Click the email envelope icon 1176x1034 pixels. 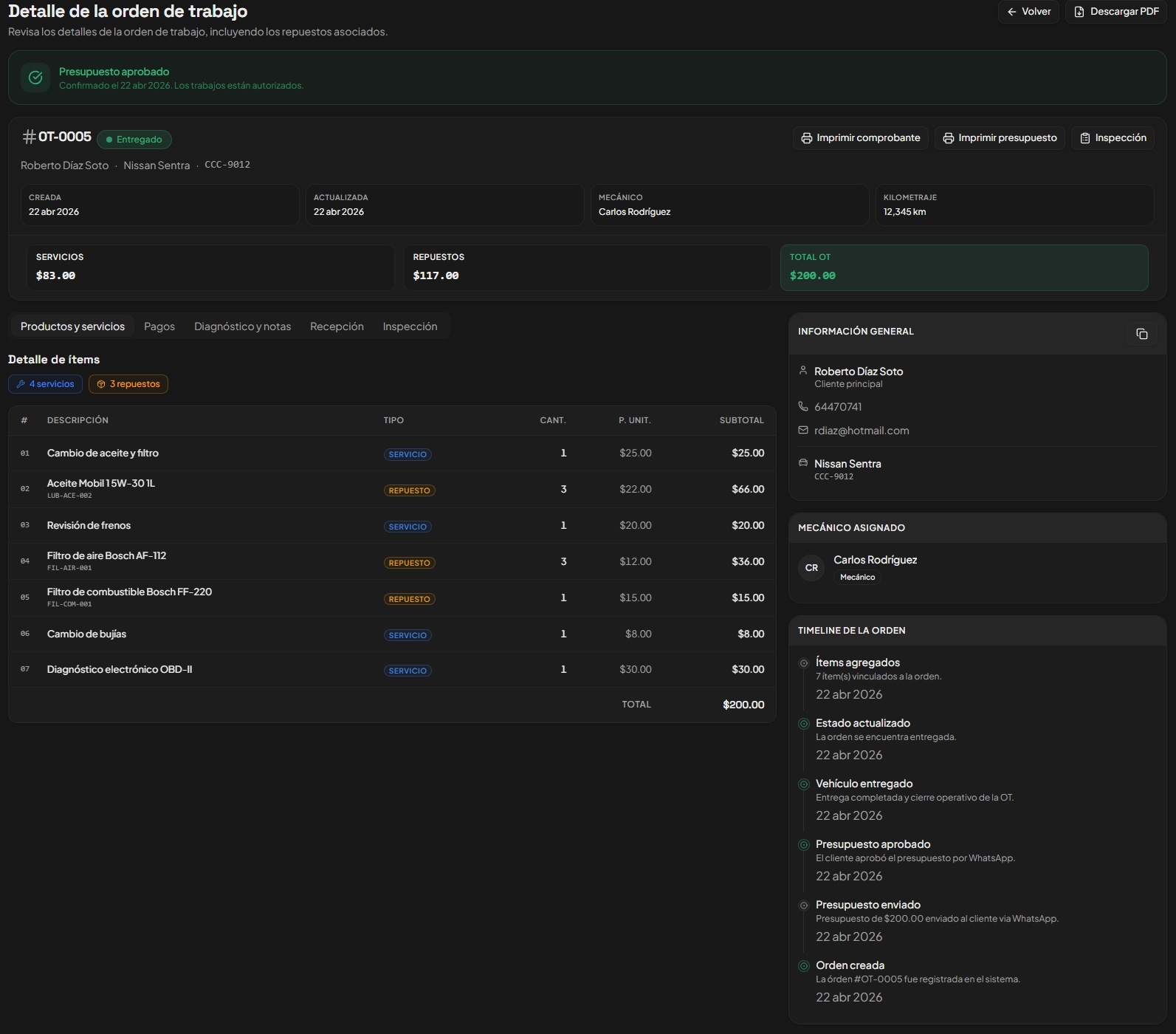[x=803, y=430]
